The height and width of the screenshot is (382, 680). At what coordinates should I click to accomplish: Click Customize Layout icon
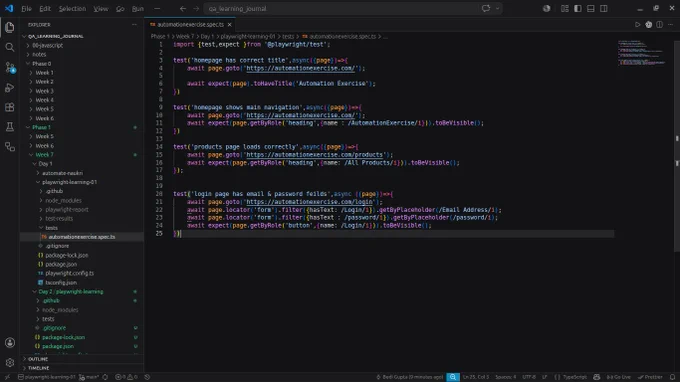pyautogui.click(x=565, y=9)
